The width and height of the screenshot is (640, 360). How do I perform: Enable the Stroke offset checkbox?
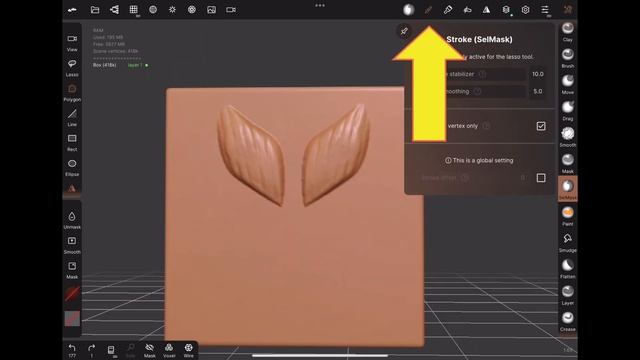(x=541, y=178)
